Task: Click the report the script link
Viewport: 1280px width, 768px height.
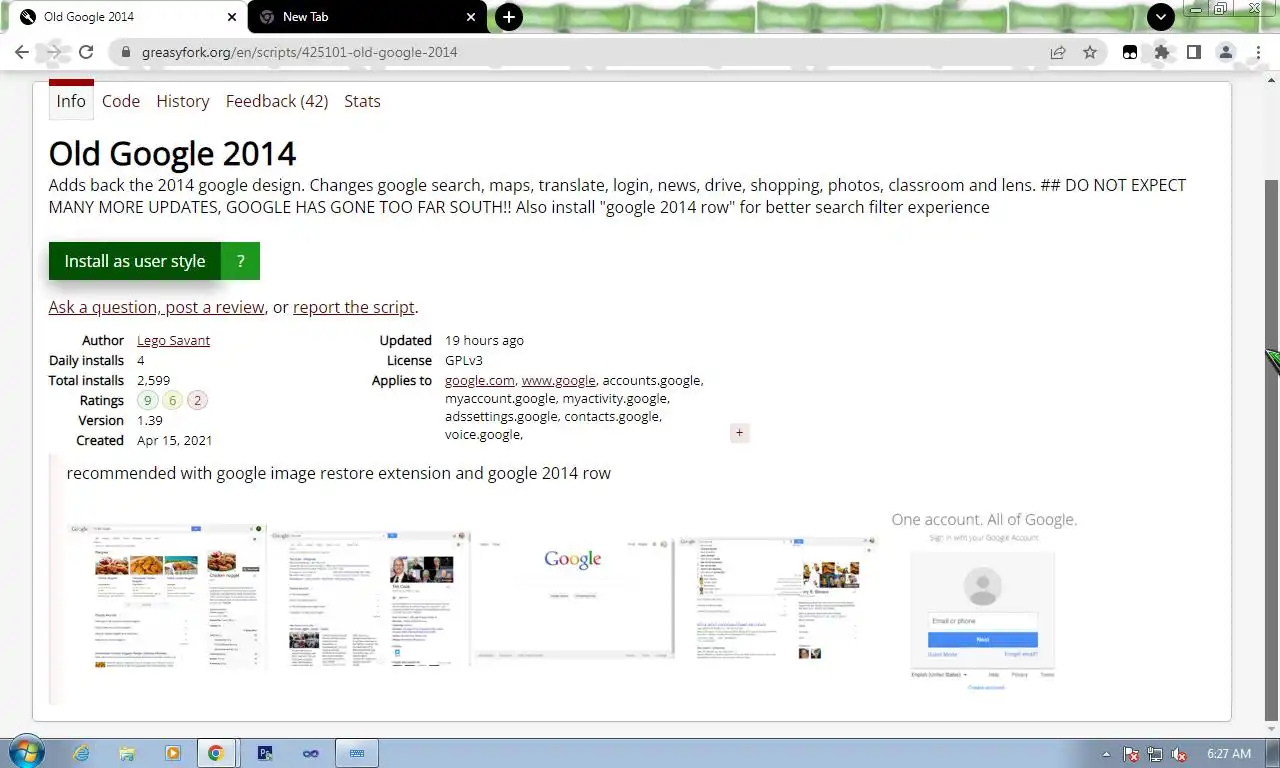Action: 354,307
